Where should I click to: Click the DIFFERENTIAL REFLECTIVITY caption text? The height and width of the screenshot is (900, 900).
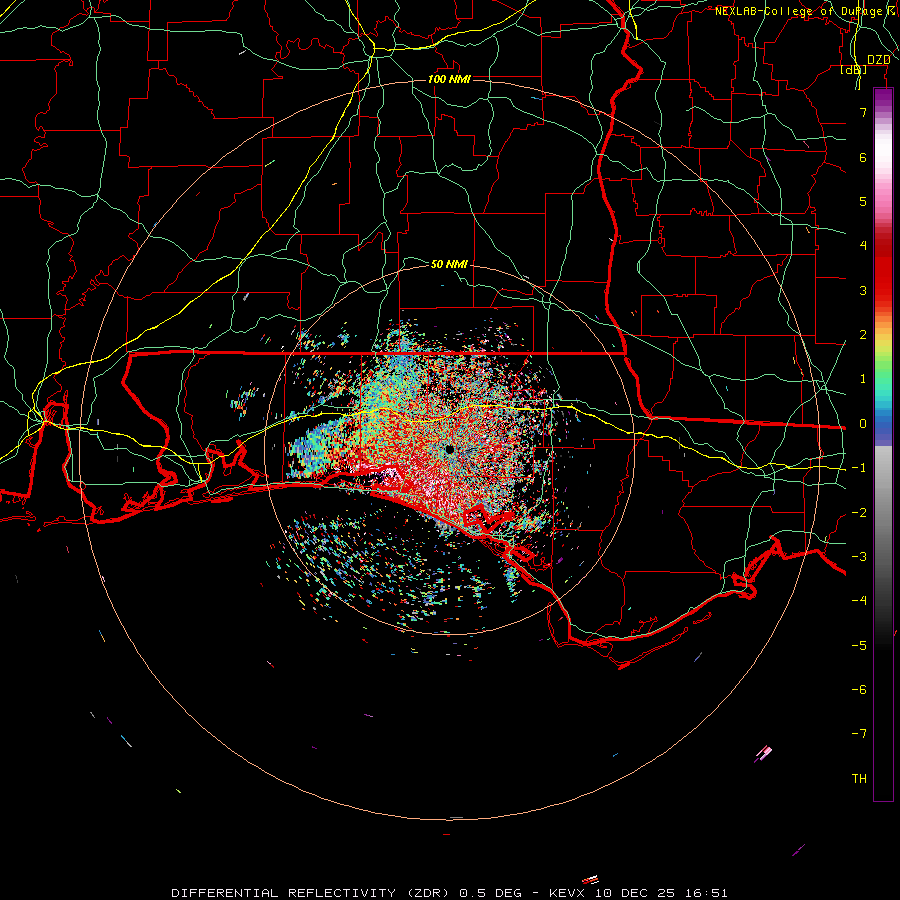[284, 893]
